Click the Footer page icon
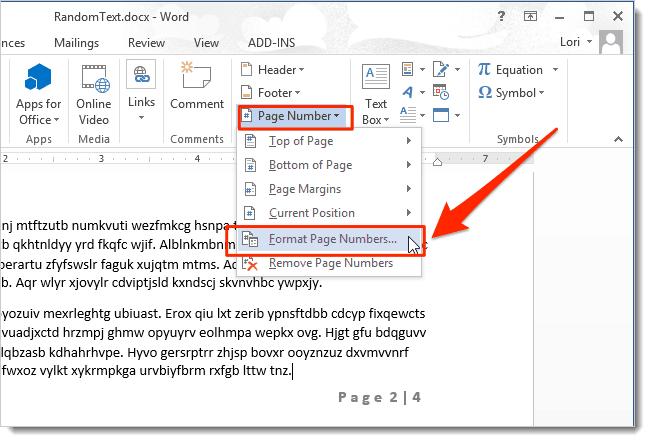The width and height of the screenshot is (650, 442). pos(247,92)
